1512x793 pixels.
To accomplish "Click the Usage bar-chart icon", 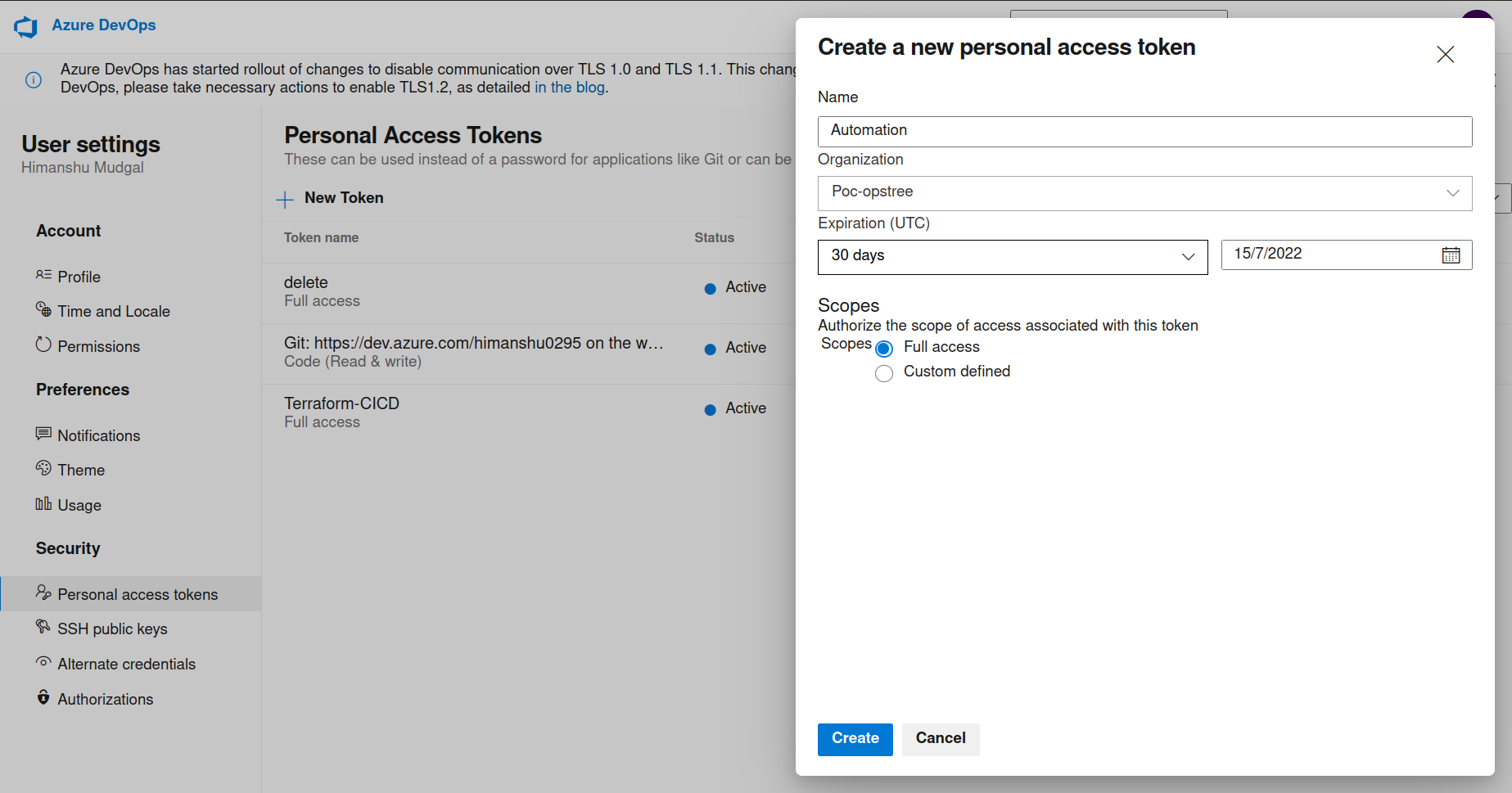I will (x=43, y=503).
